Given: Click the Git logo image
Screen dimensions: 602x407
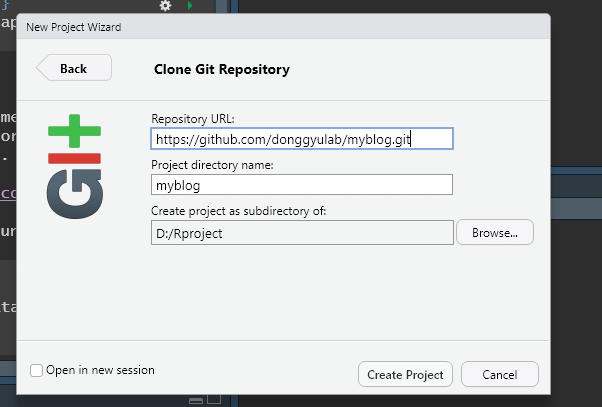Looking at the screenshot, I should click(74, 166).
